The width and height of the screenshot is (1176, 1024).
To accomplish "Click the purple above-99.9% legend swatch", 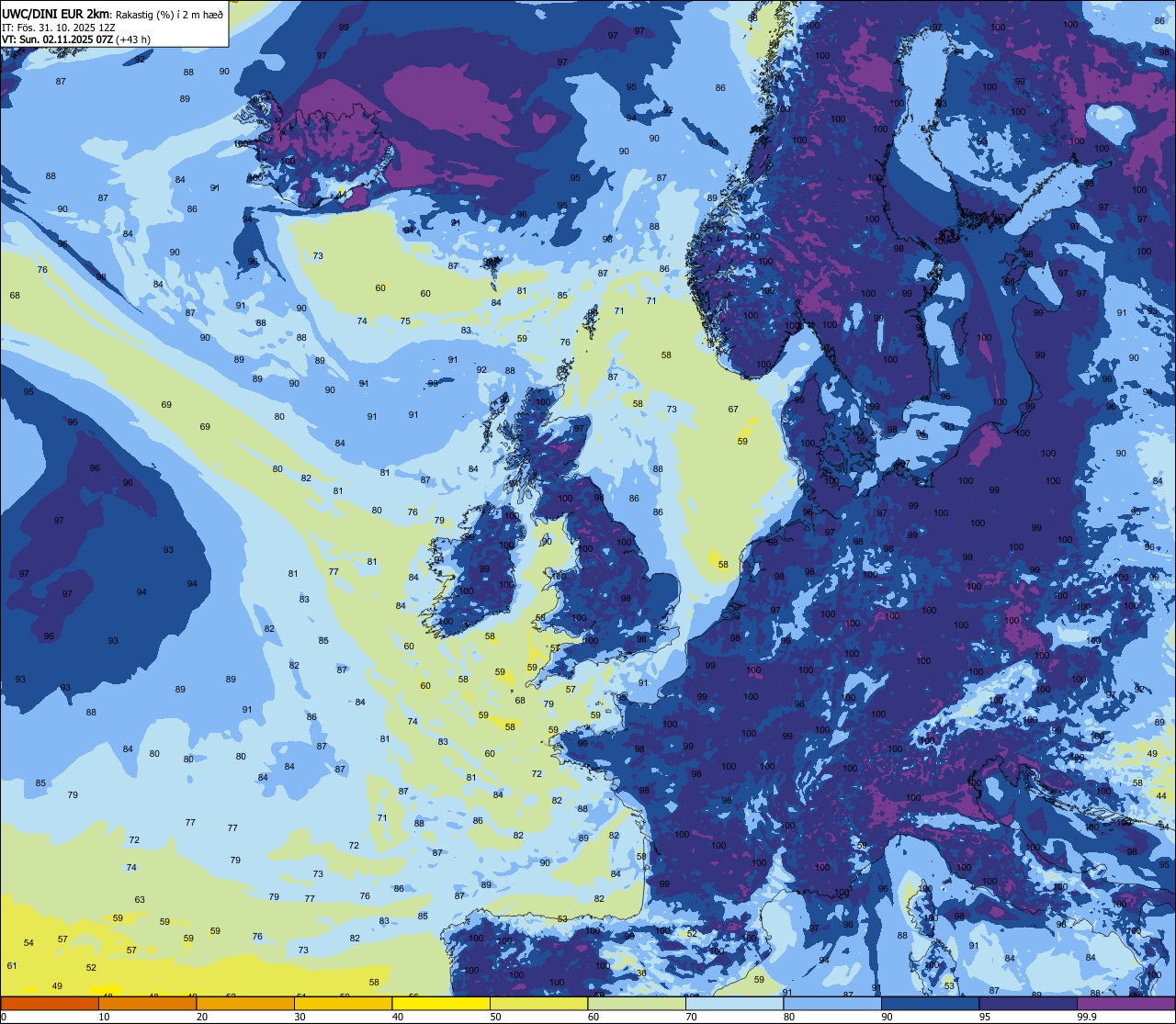I will click(1125, 1003).
